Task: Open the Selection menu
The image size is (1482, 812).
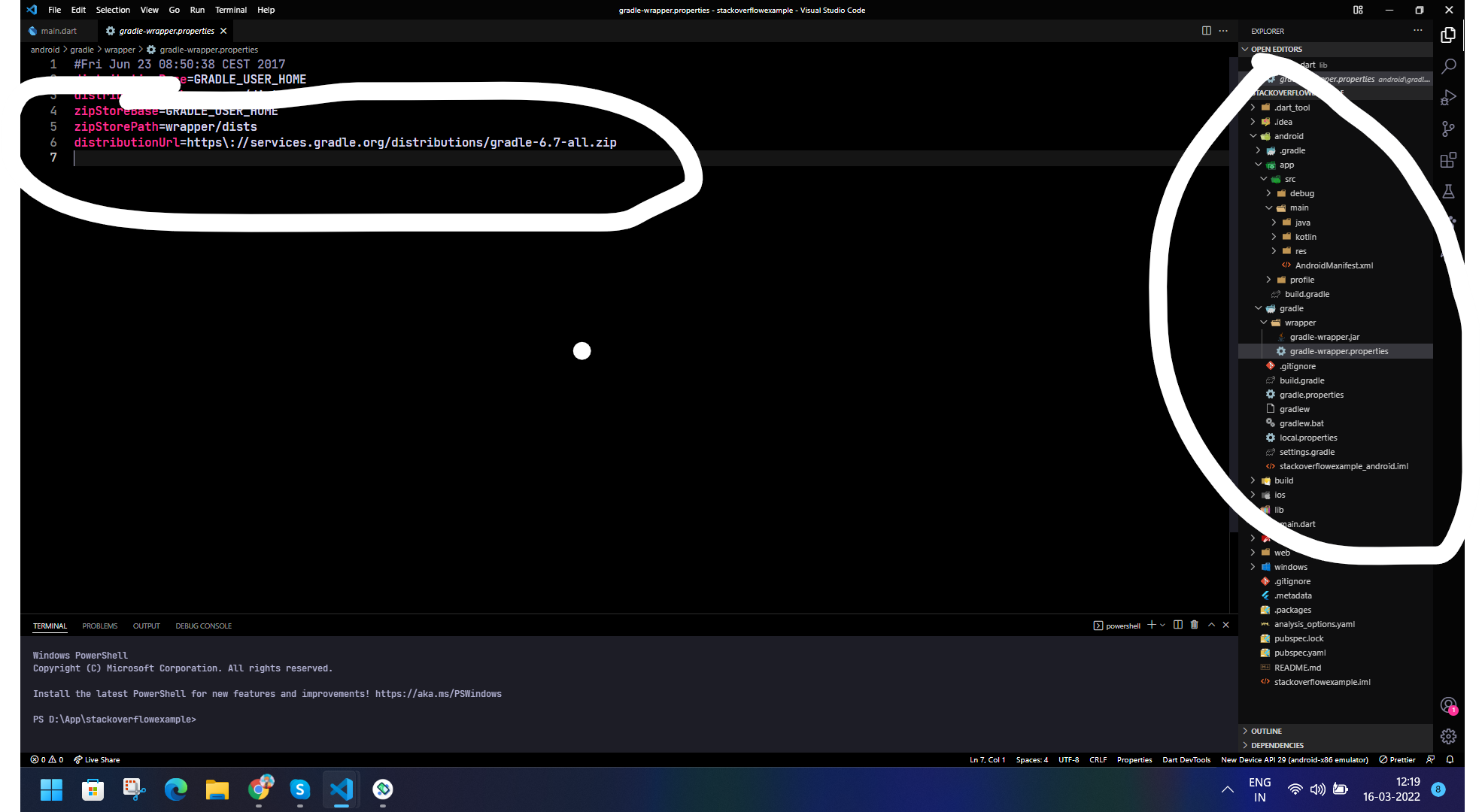Action: pos(113,10)
